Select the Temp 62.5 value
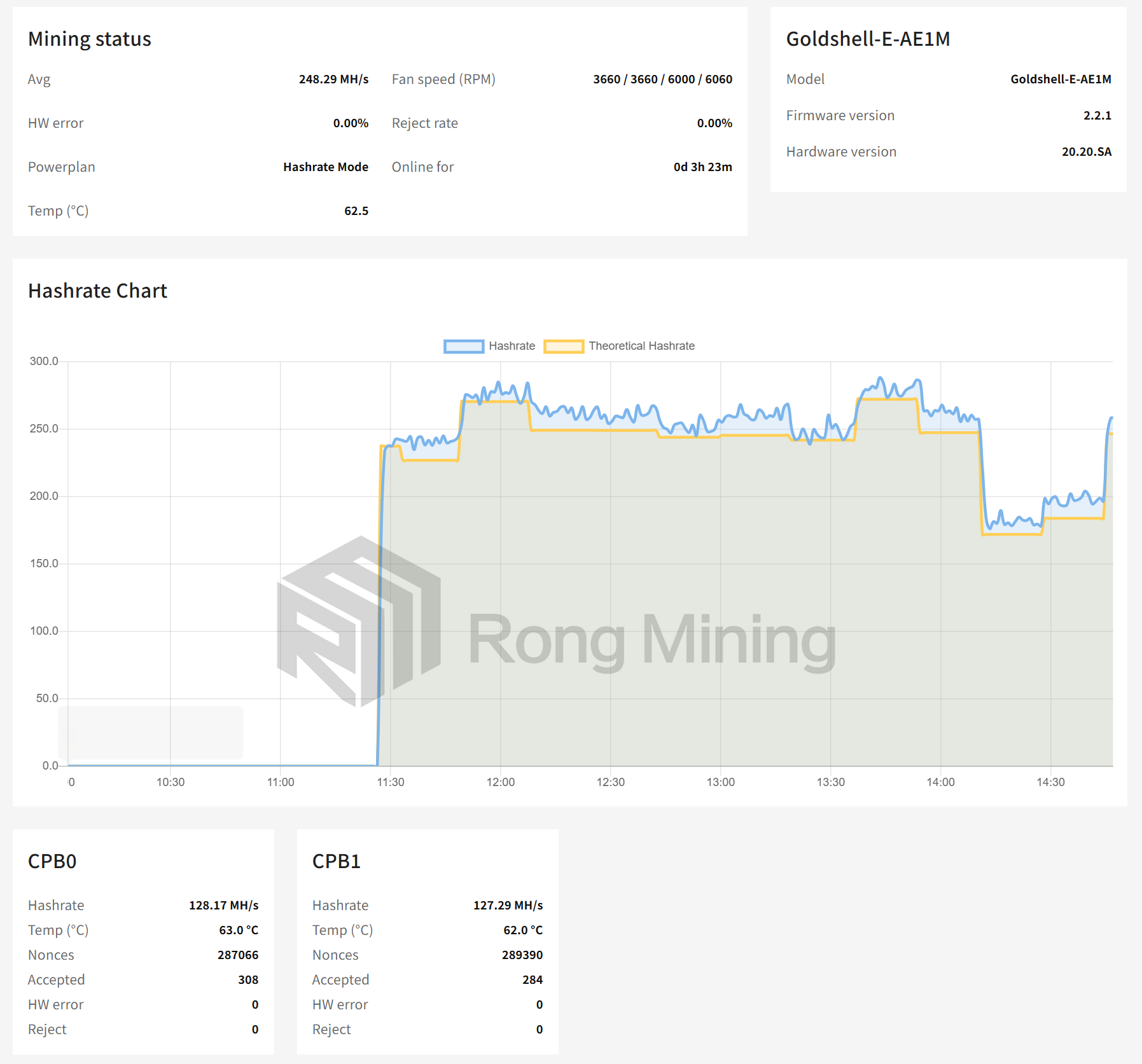1142x1064 pixels. (356, 211)
